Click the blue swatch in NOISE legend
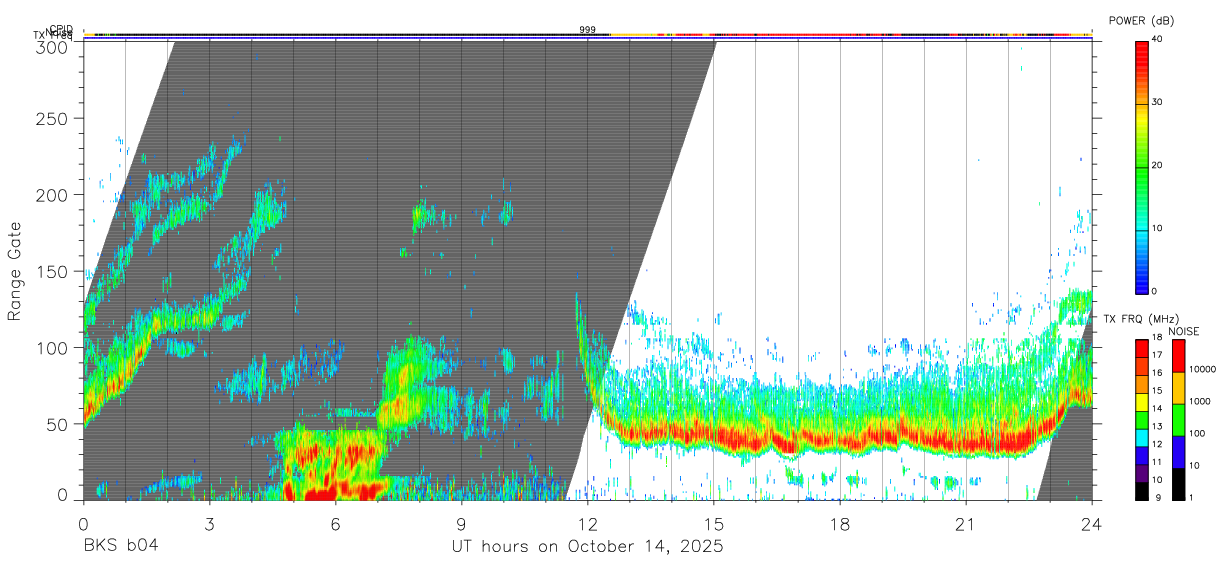 click(1177, 452)
